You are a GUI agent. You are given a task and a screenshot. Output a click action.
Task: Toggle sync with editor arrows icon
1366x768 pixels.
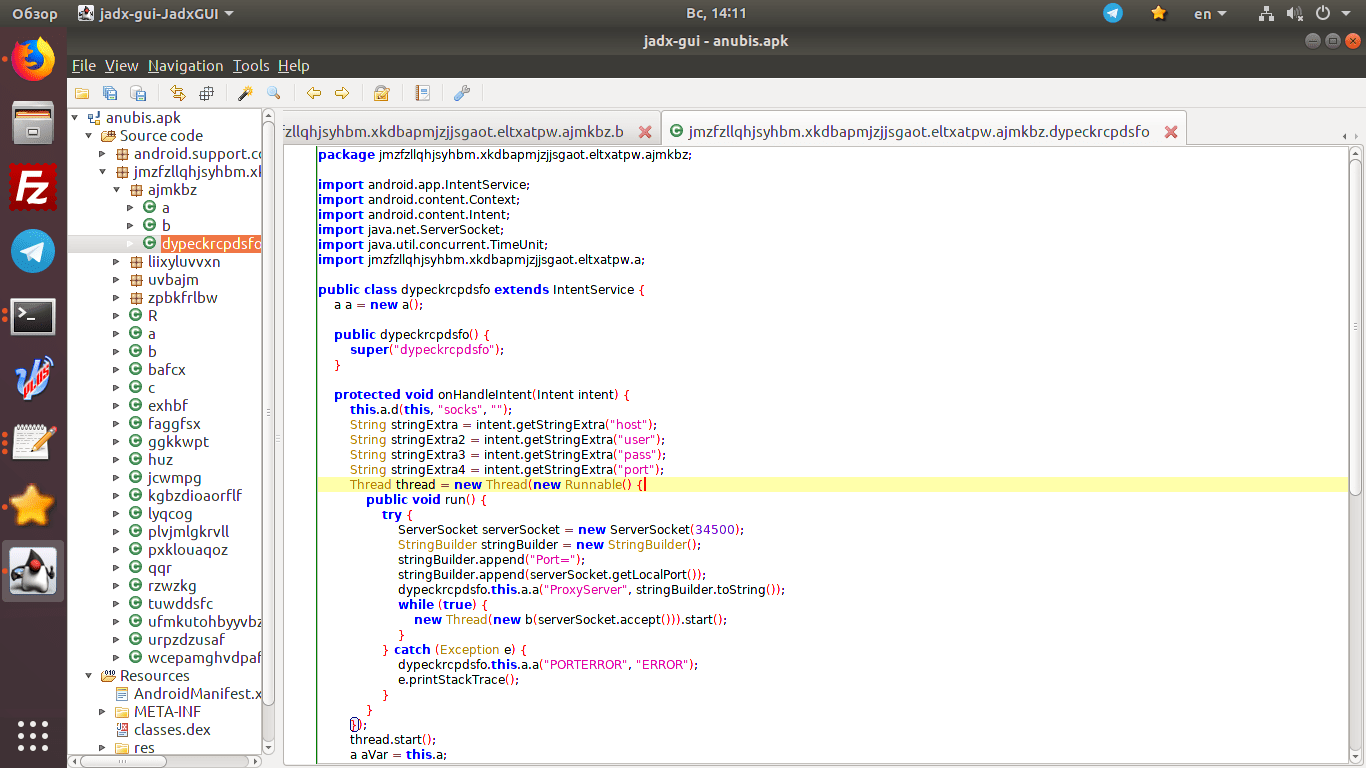coord(178,93)
